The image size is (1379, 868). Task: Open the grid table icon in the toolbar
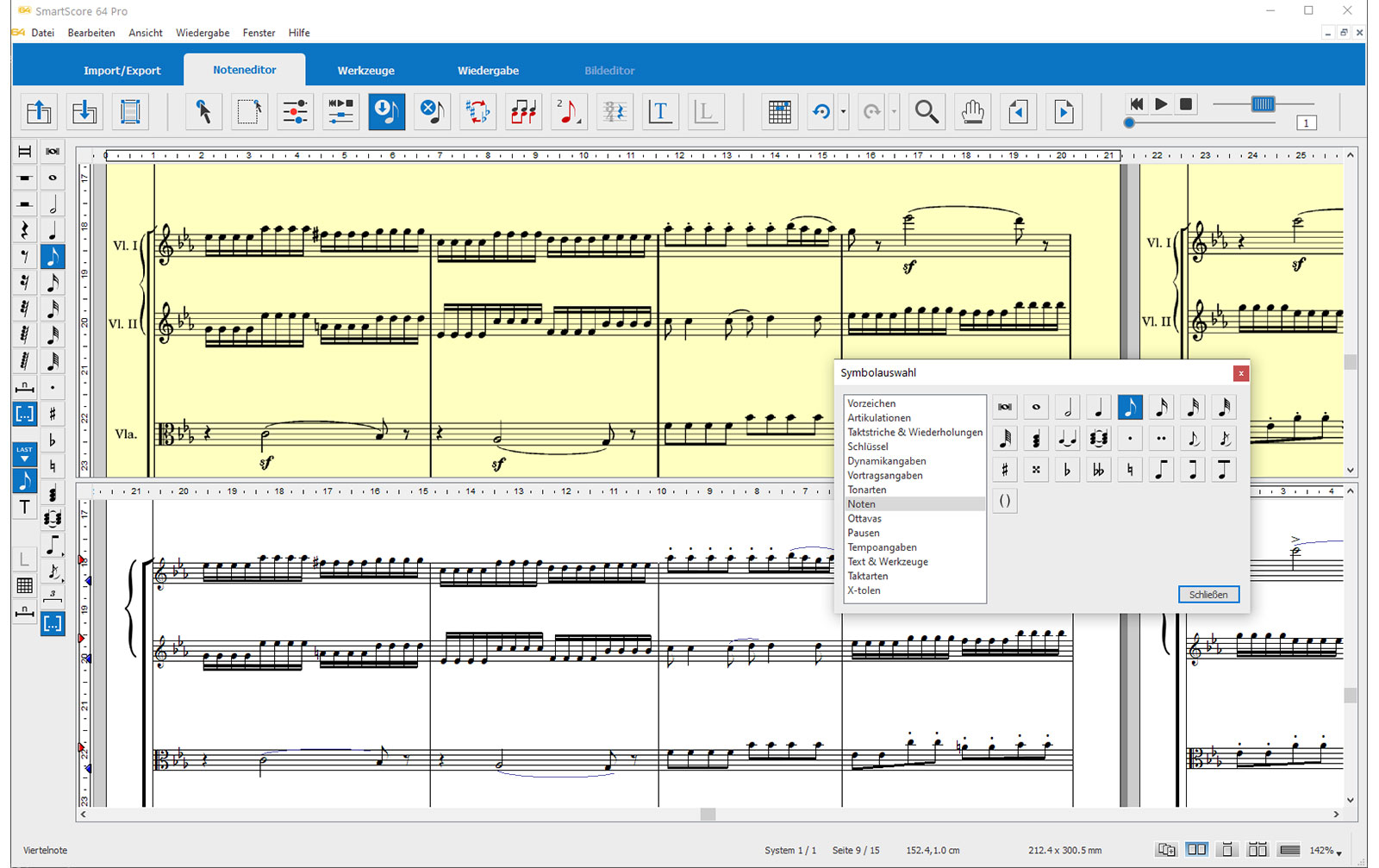click(x=780, y=112)
